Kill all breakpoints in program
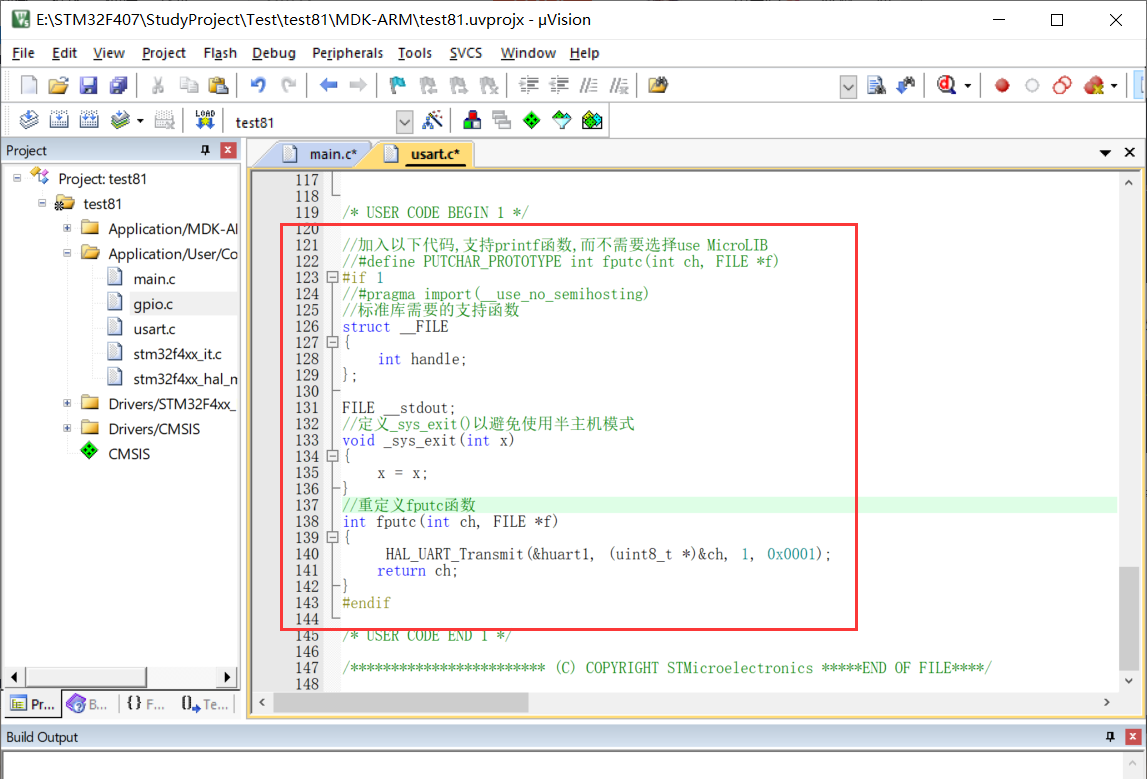 tap(1094, 85)
